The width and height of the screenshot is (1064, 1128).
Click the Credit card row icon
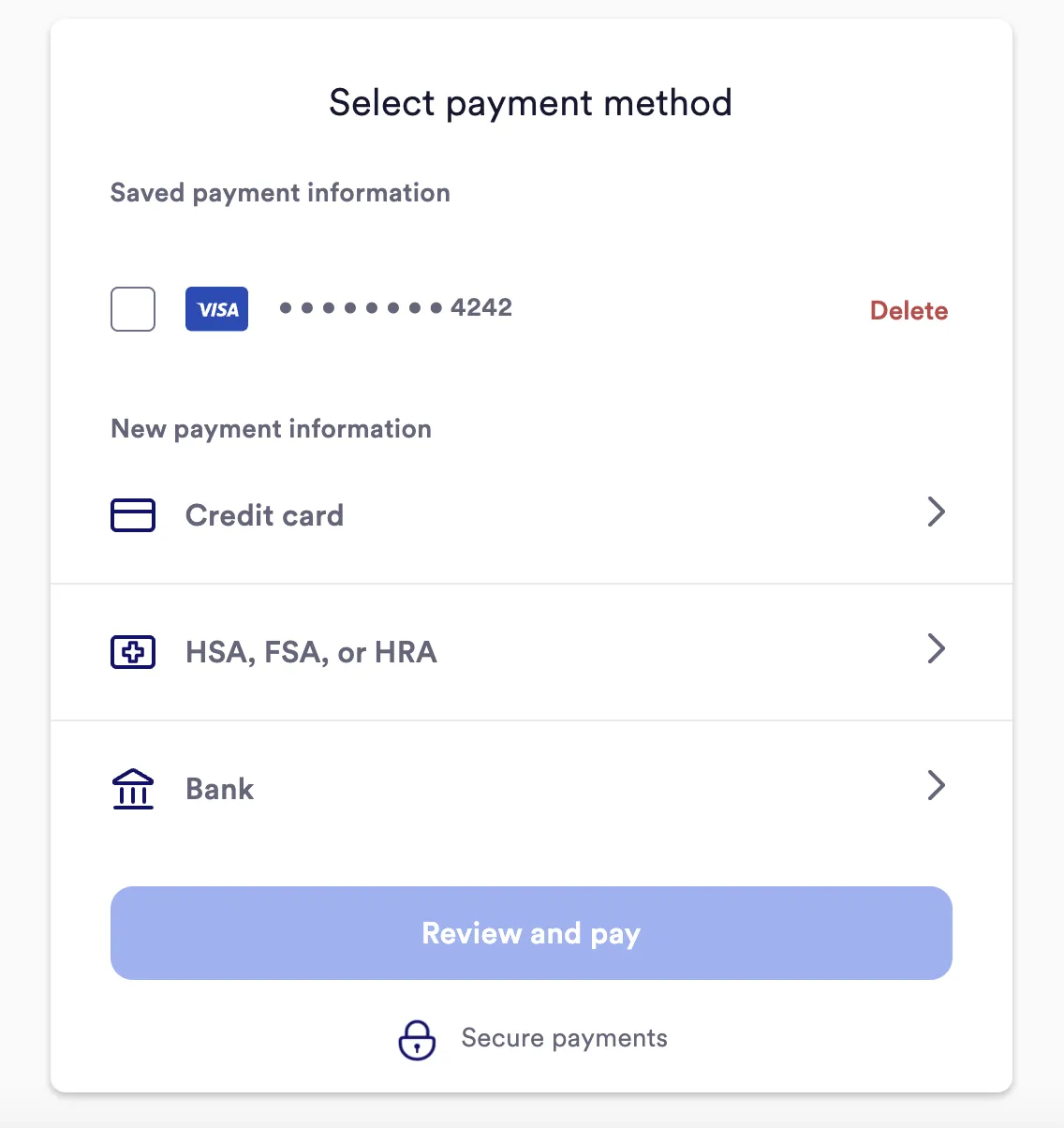pos(133,515)
